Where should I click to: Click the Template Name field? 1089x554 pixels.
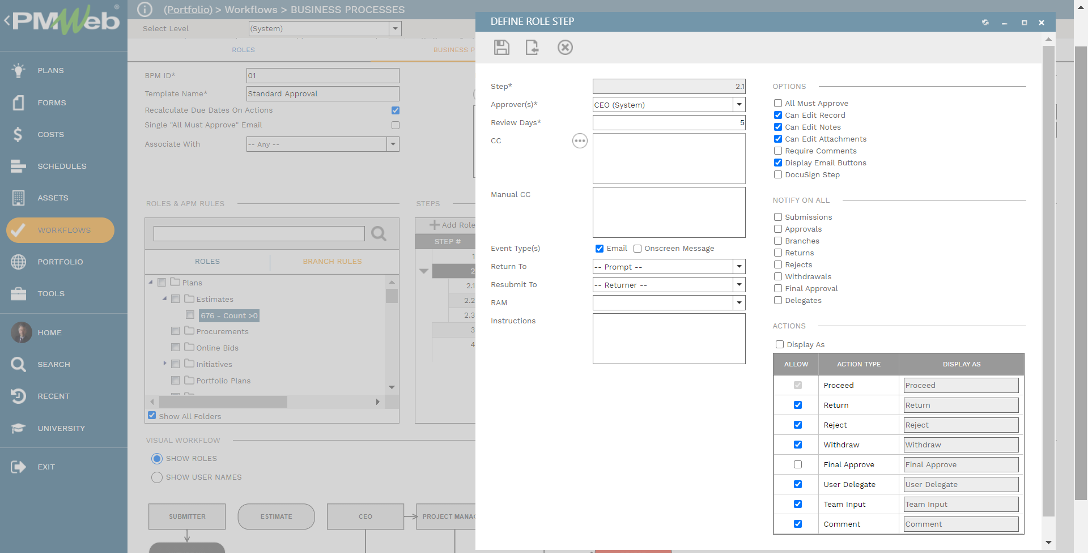(x=323, y=94)
